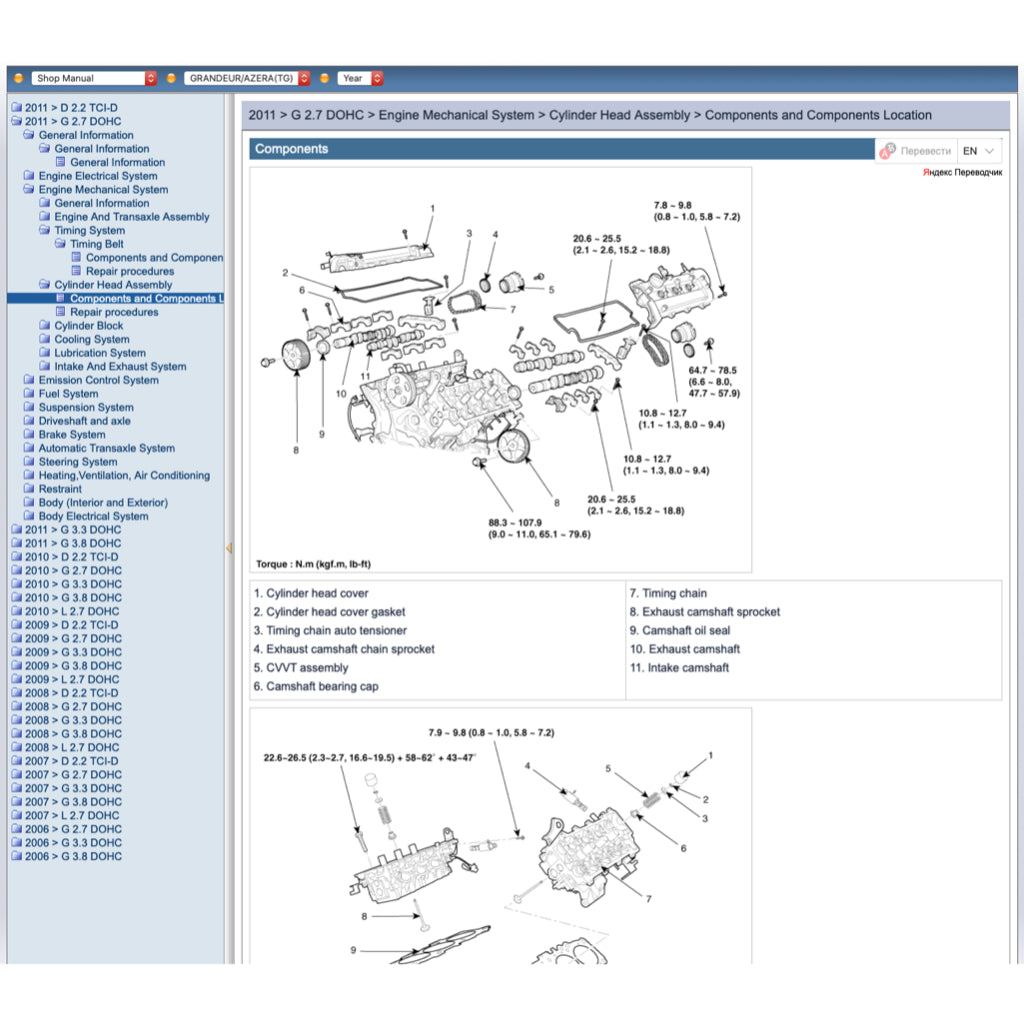Expand the 2011 > G 3.3 DOHC tree node

(x=72, y=530)
